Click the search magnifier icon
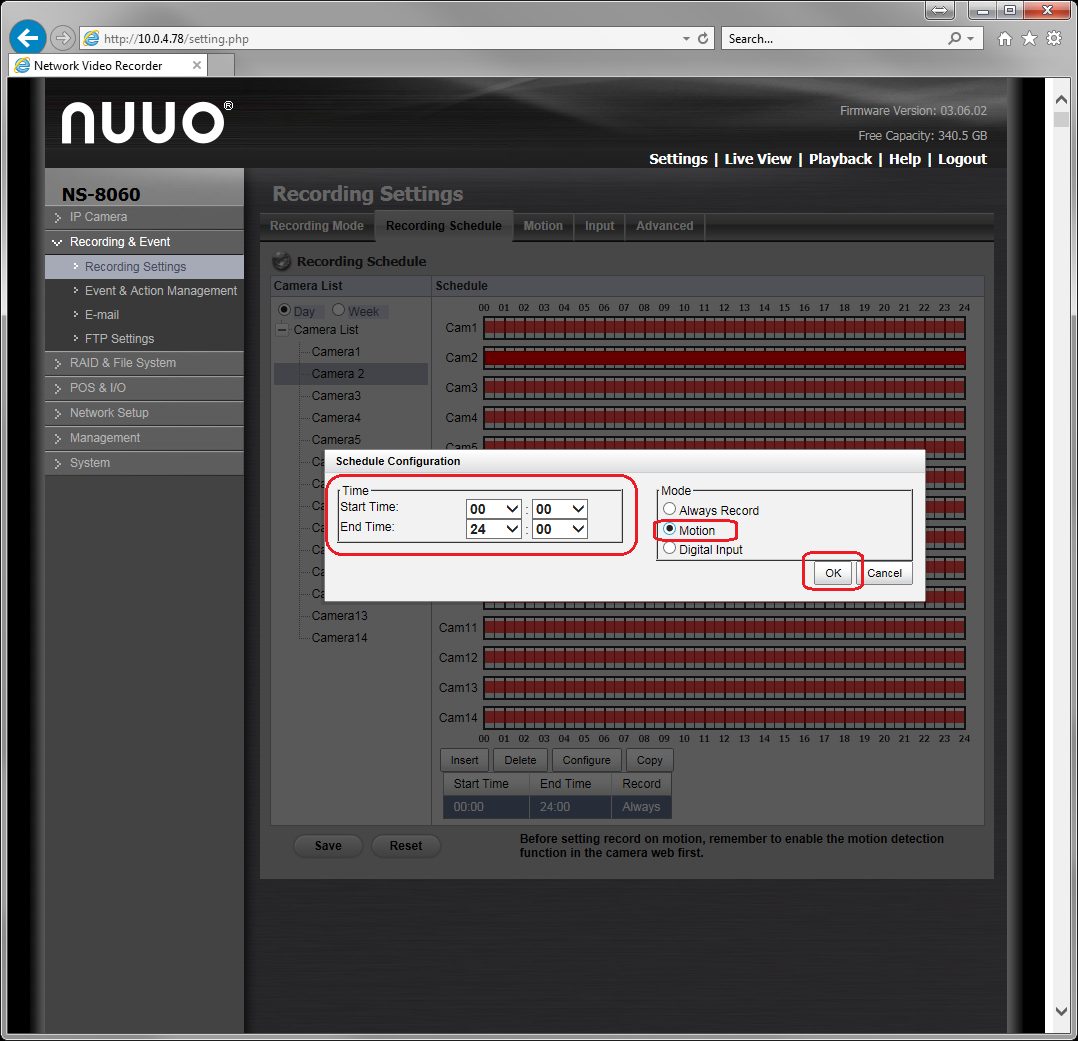The height and width of the screenshot is (1041, 1078). (x=954, y=39)
